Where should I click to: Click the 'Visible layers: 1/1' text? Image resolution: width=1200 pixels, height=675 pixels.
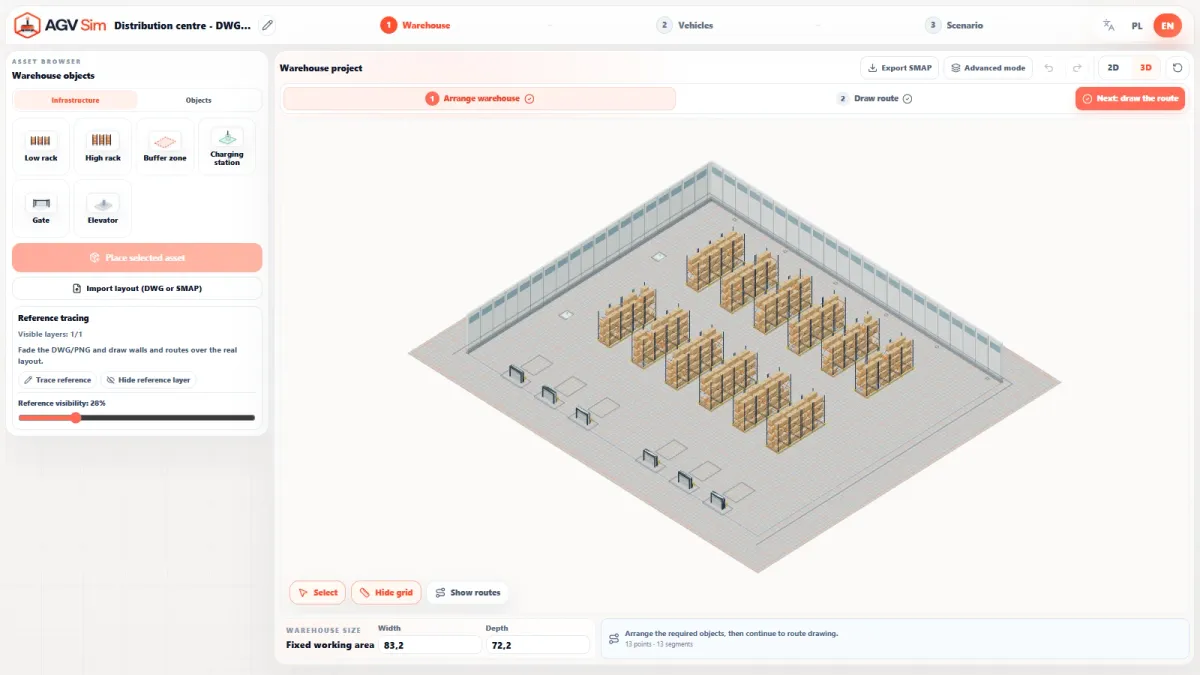50,334
